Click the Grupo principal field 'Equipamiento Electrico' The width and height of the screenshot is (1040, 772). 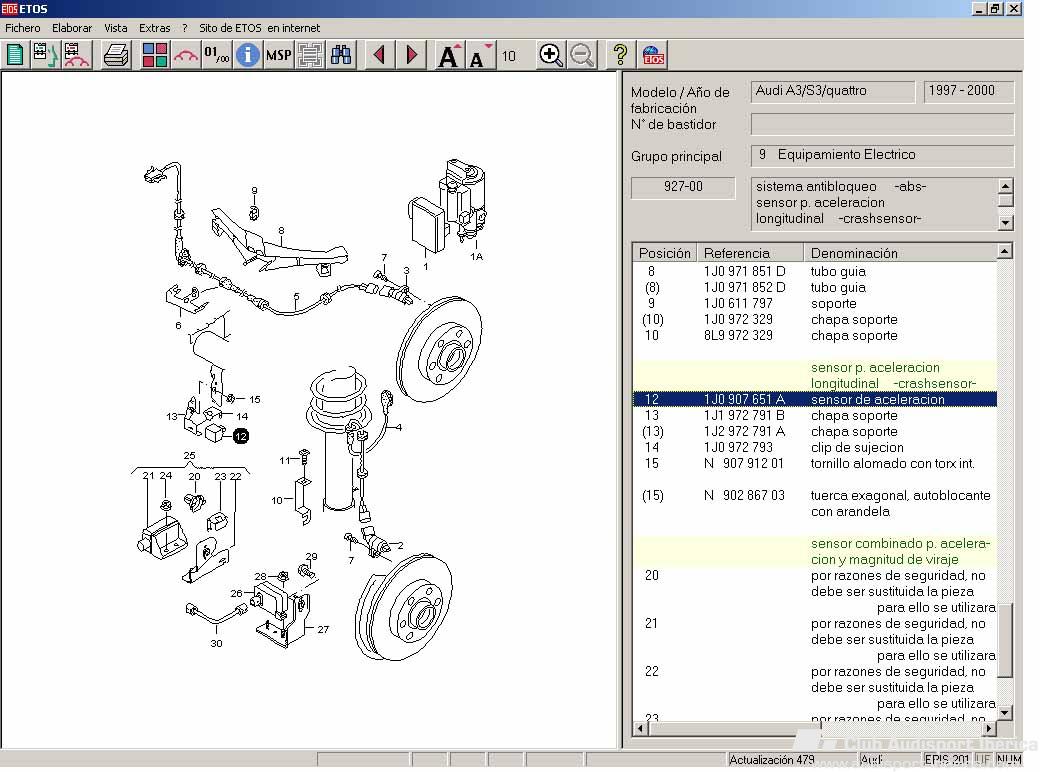(x=882, y=155)
